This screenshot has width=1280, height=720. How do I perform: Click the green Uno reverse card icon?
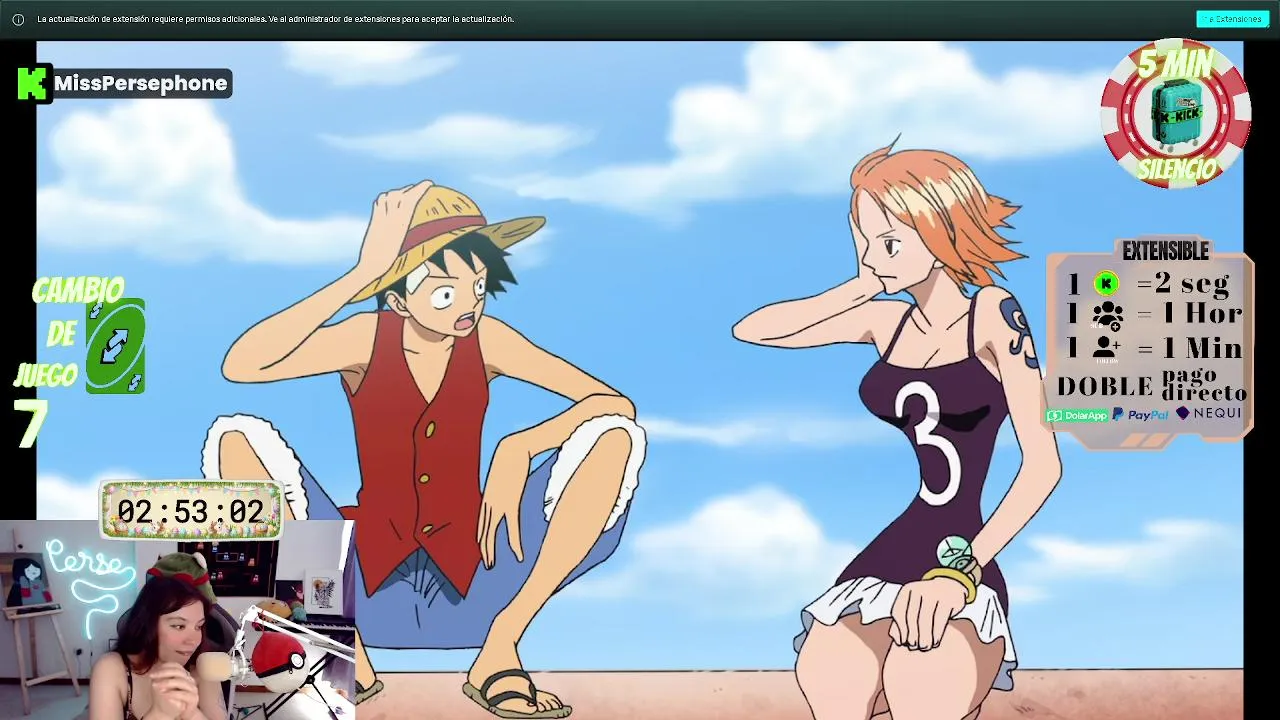115,346
